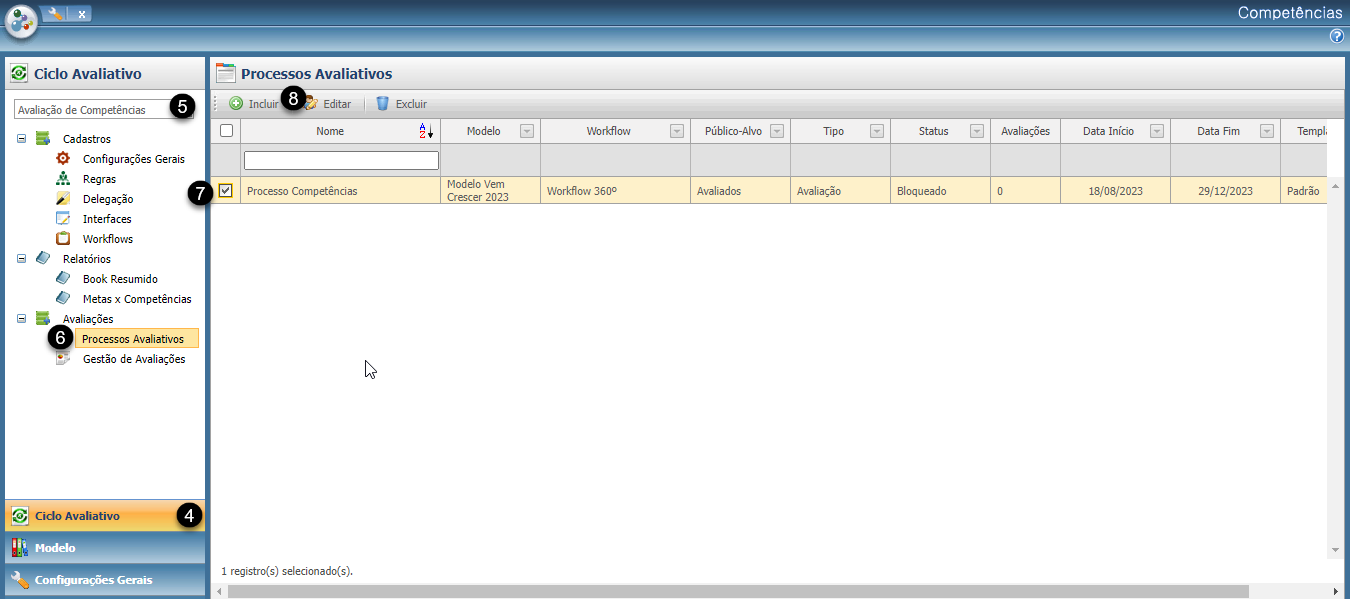1350x599 pixels.
Task: Click the Processos Avaliativos calendar header icon
Action: (x=226, y=73)
